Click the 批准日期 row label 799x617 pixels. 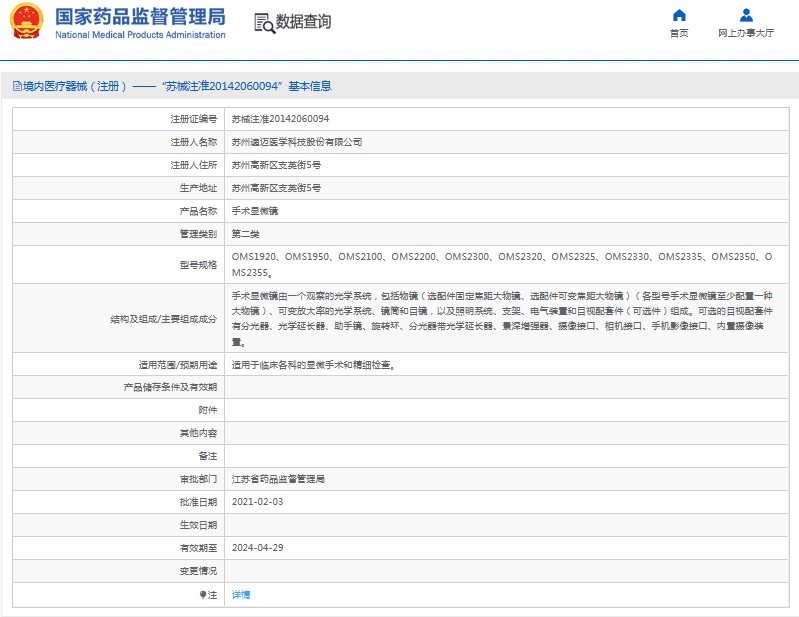(198, 502)
